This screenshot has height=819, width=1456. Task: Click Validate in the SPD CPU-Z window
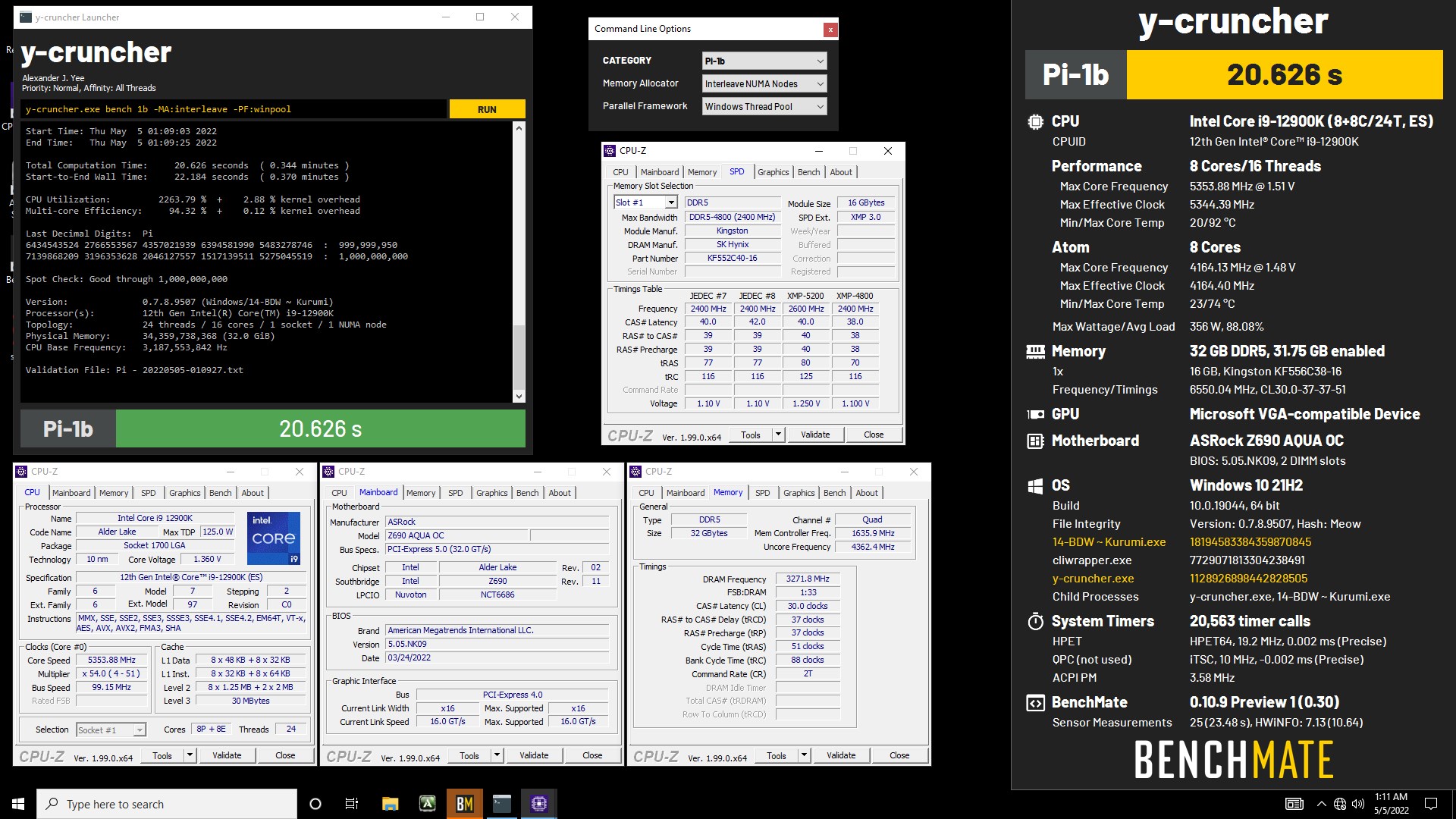click(815, 435)
